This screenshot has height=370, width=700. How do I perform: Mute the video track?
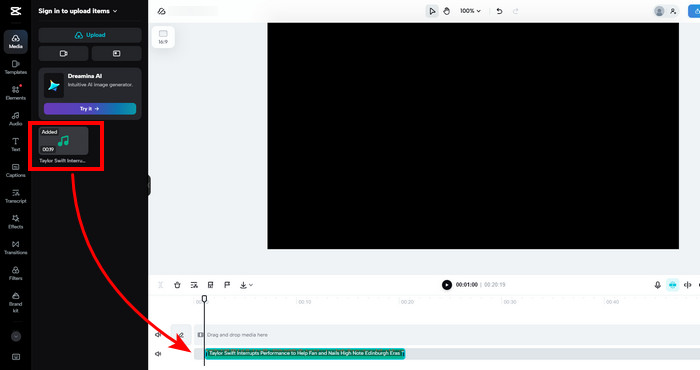coord(158,335)
